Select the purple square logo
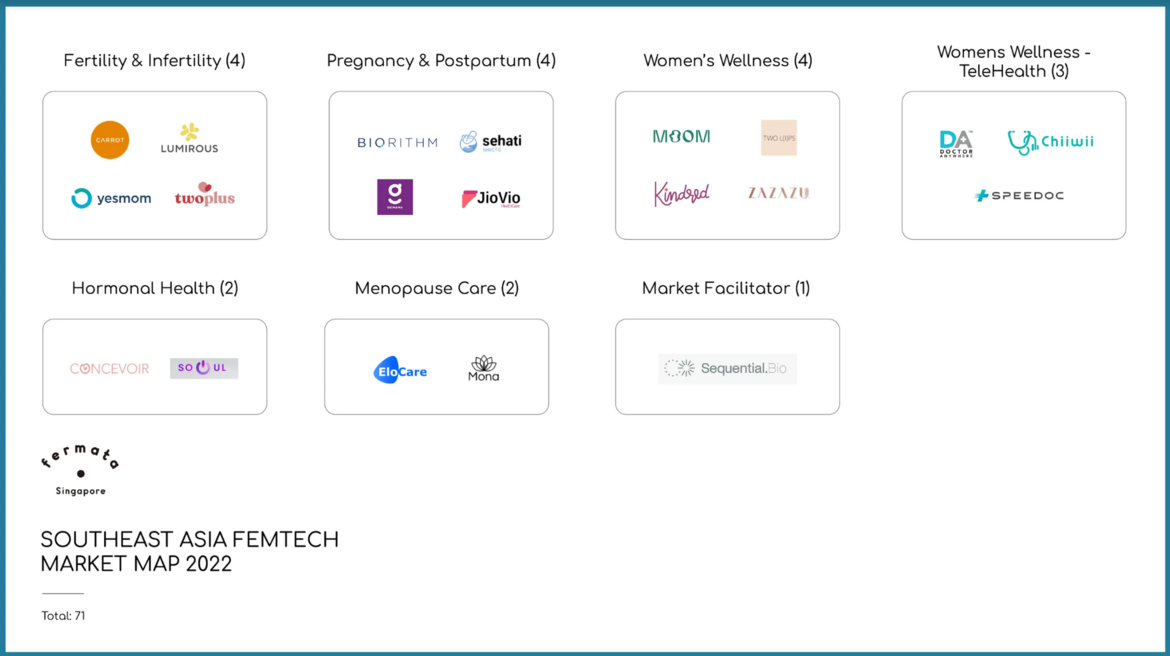The width and height of the screenshot is (1170, 656). [x=395, y=197]
